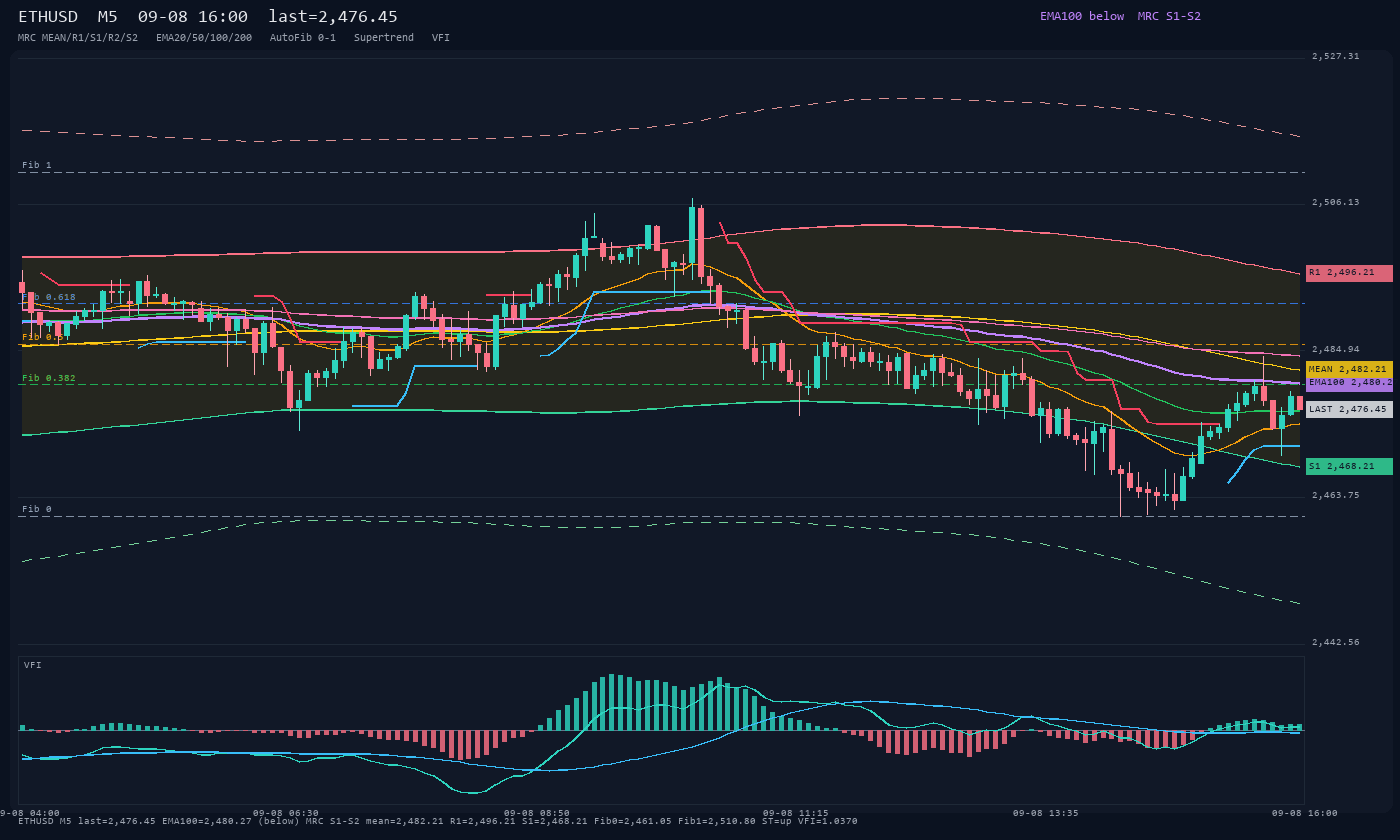This screenshot has height=840, width=1400.
Task: Select the 'MRC S1-S2' zone text
Action: 1169,16
